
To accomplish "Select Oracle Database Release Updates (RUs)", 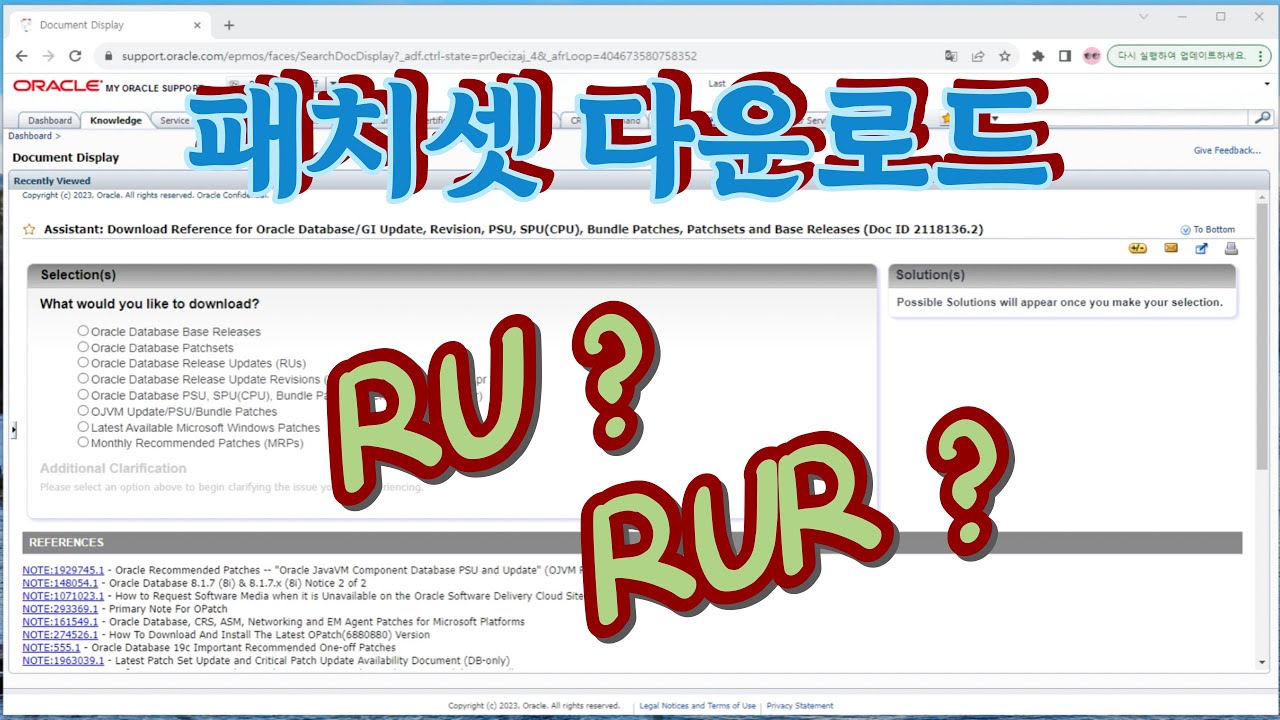I will (x=83, y=363).
